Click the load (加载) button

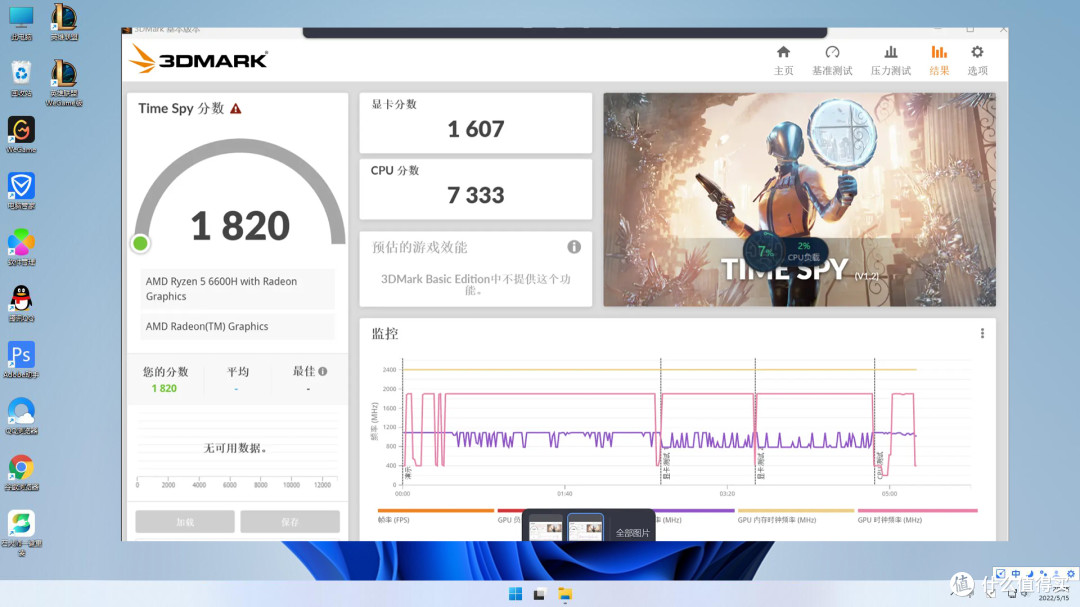coord(185,522)
